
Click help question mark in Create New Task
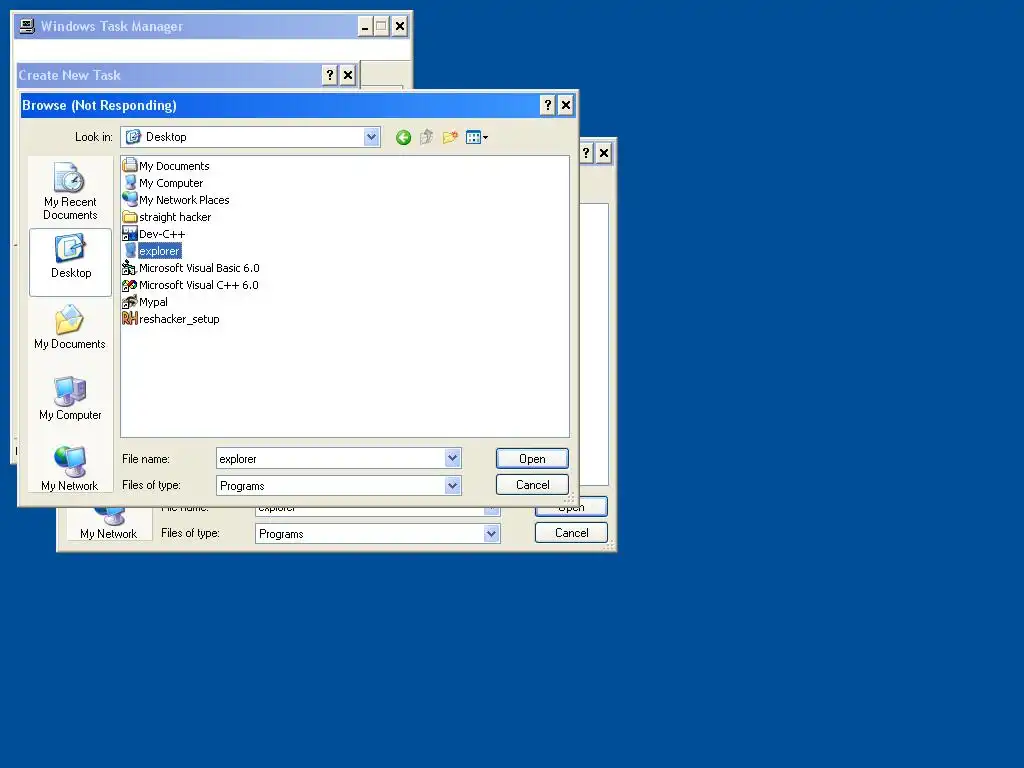pyautogui.click(x=329, y=75)
